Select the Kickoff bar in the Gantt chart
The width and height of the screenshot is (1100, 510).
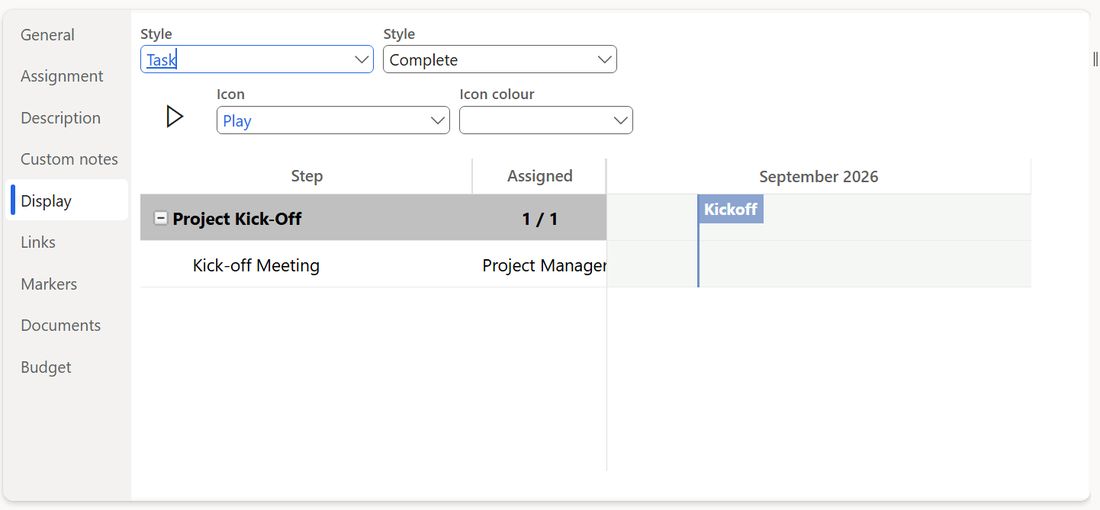click(730, 209)
